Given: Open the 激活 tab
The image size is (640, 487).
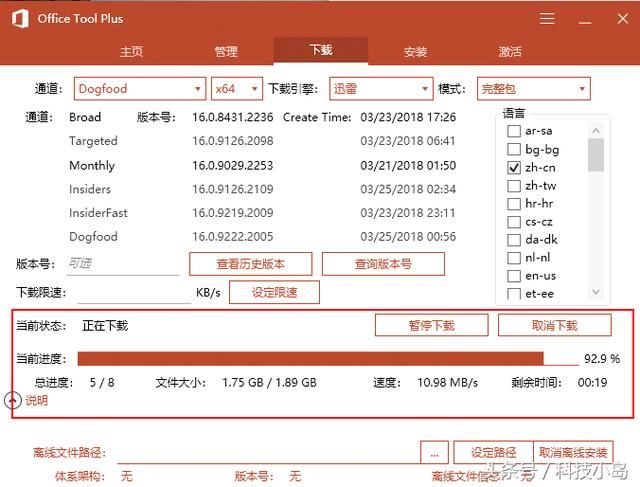Looking at the screenshot, I should point(510,51).
